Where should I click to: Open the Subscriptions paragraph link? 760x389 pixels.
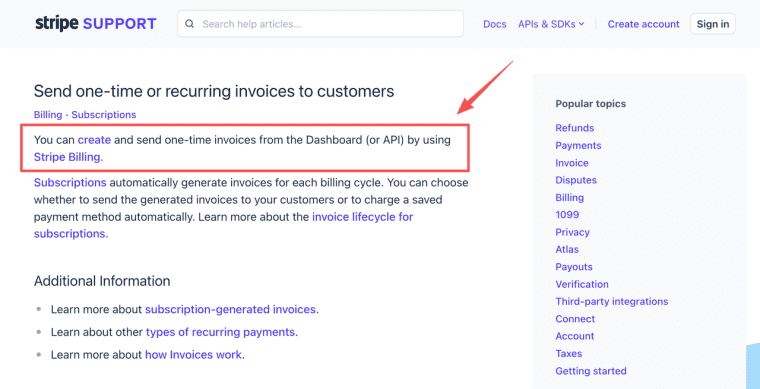pos(70,183)
